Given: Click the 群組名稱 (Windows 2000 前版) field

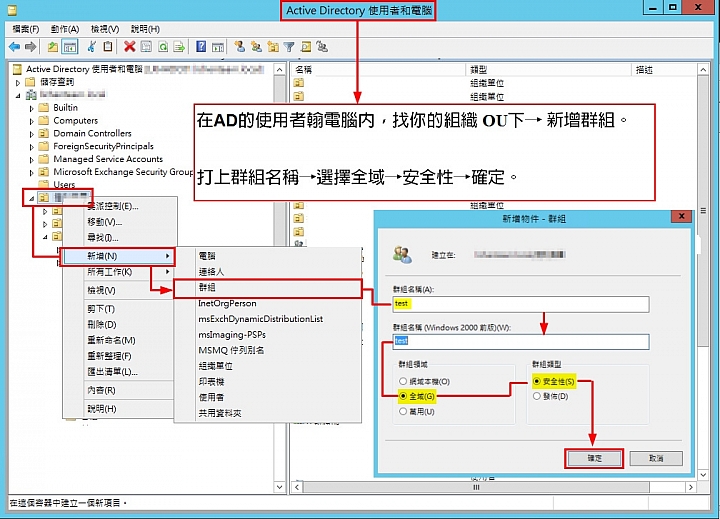Looking at the screenshot, I should click(x=521, y=342).
